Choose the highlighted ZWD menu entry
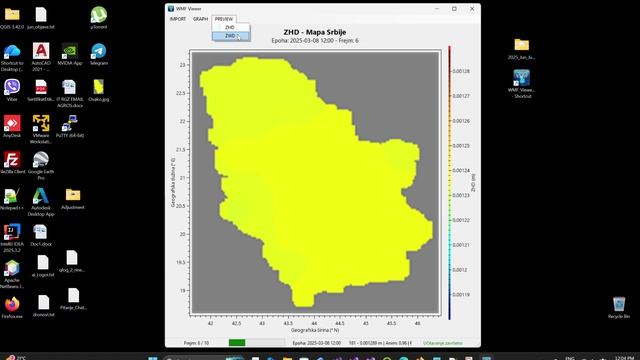640x360 pixels. (231, 36)
